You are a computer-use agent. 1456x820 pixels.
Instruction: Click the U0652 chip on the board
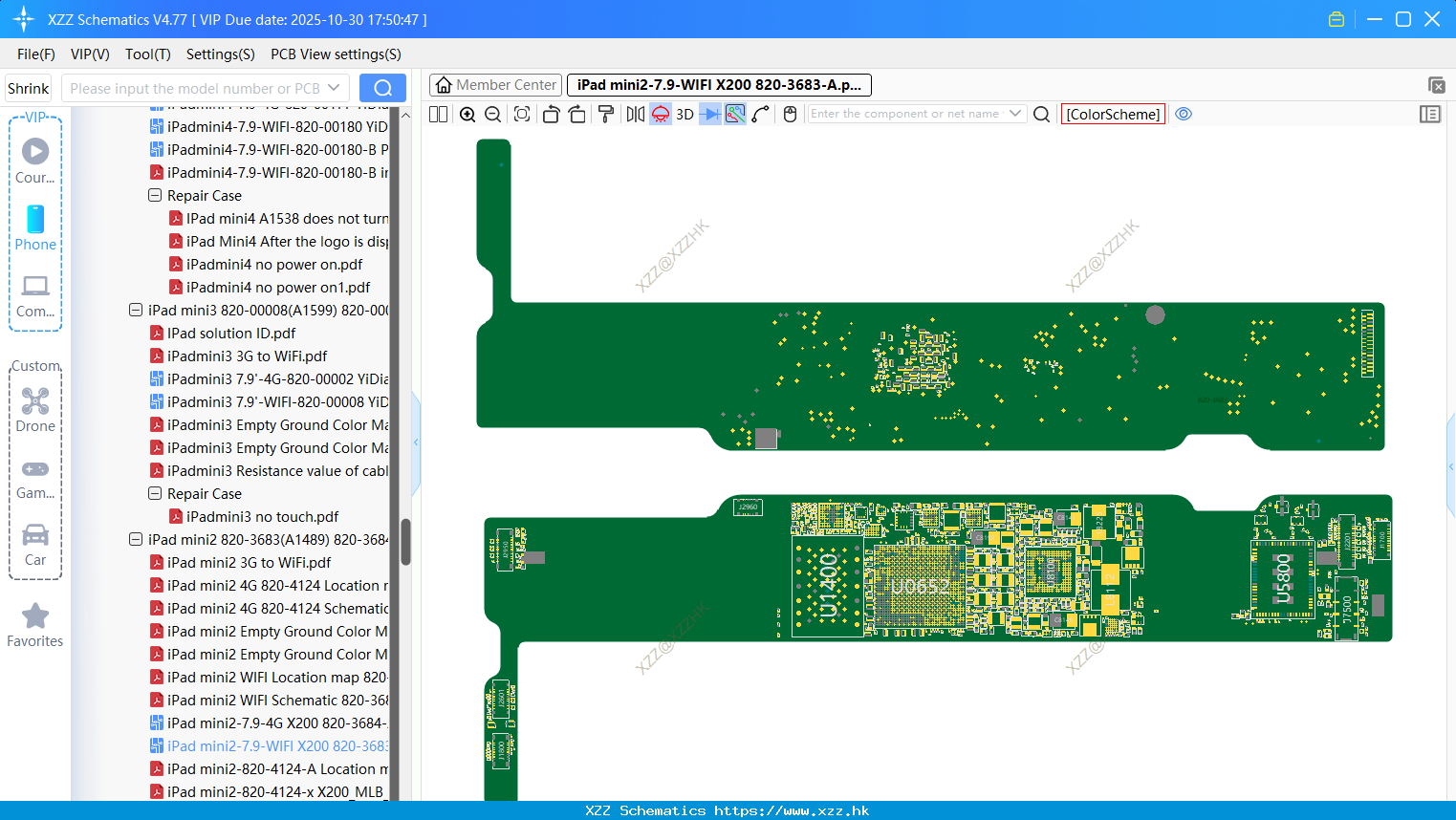click(x=918, y=586)
